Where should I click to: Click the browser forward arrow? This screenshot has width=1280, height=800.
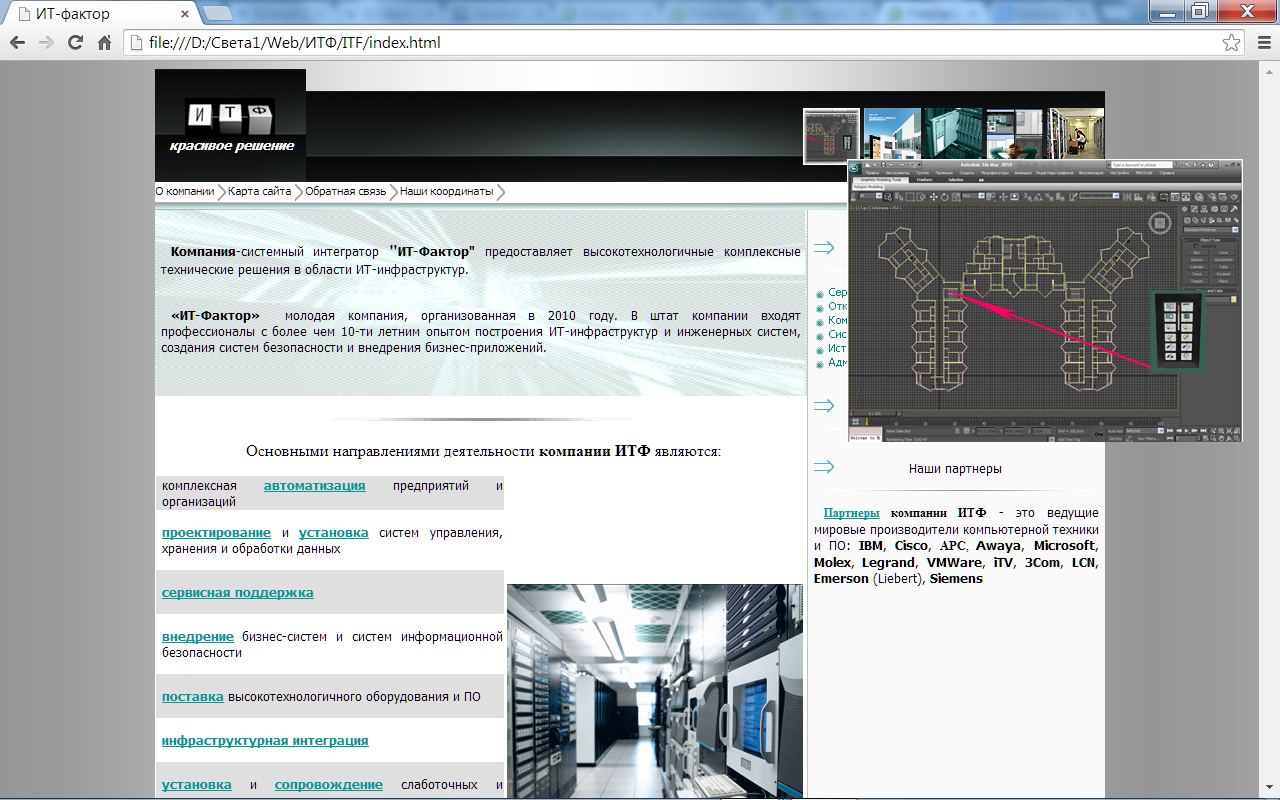(x=46, y=43)
